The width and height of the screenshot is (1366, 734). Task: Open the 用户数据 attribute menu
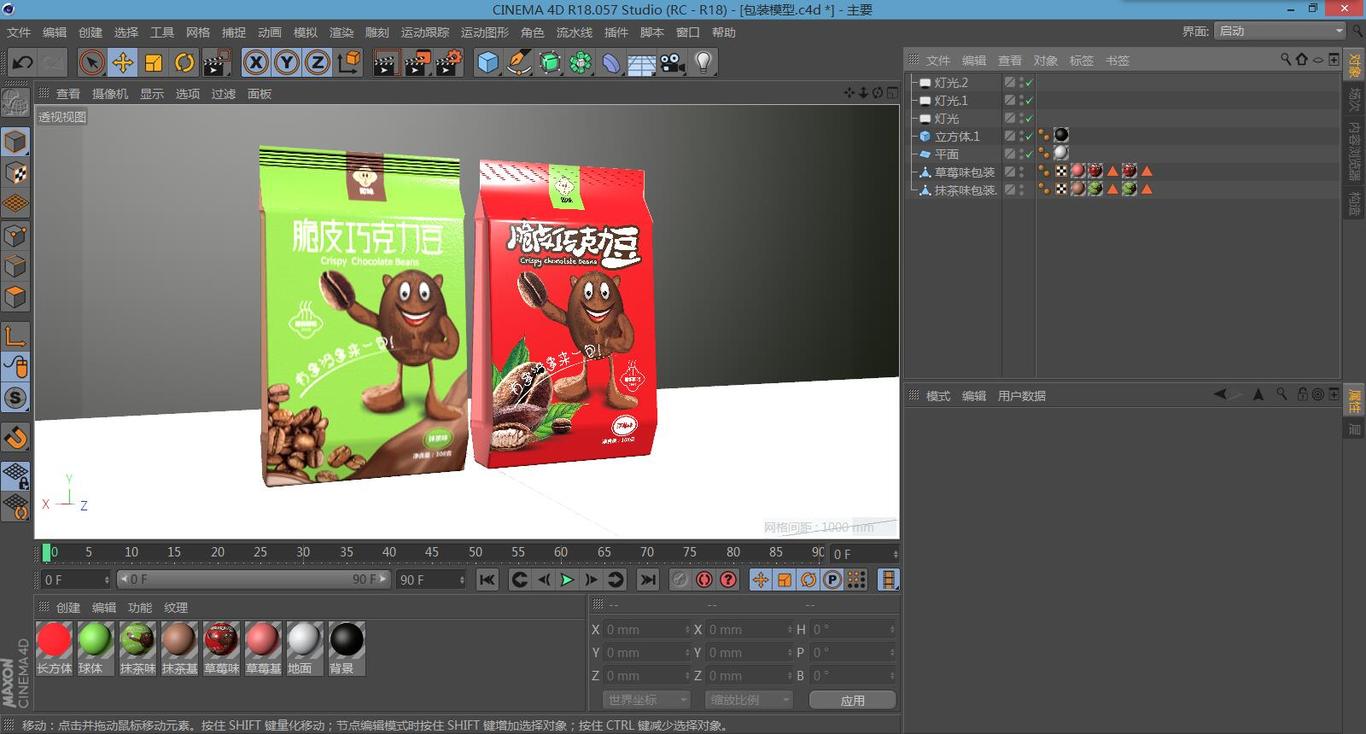(x=1021, y=396)
